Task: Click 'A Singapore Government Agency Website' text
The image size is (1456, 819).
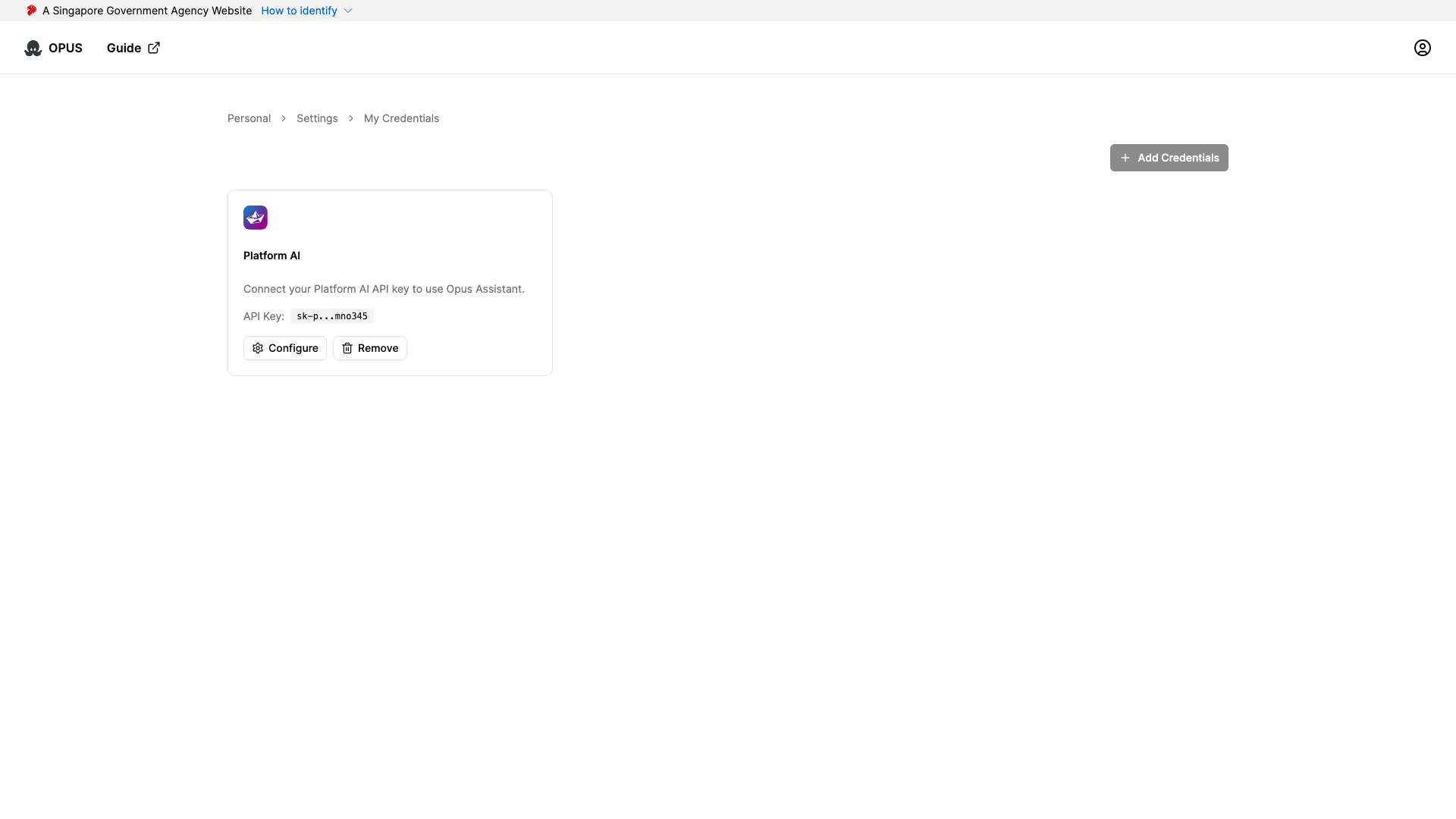Action: [x=147, y=11]
